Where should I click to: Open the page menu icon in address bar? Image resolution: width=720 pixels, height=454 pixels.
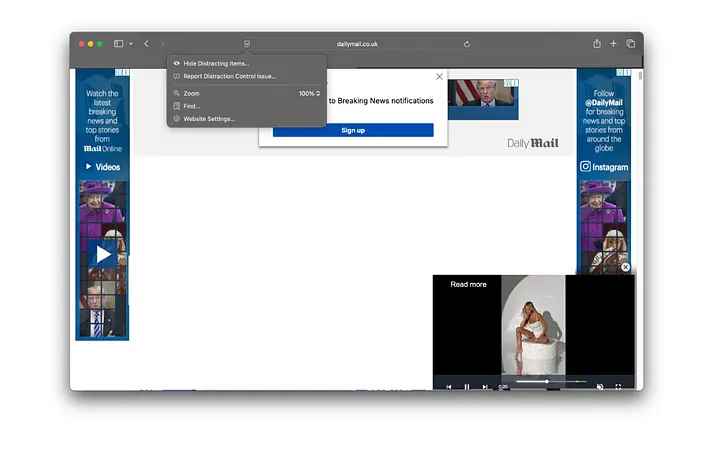(247, 44)
